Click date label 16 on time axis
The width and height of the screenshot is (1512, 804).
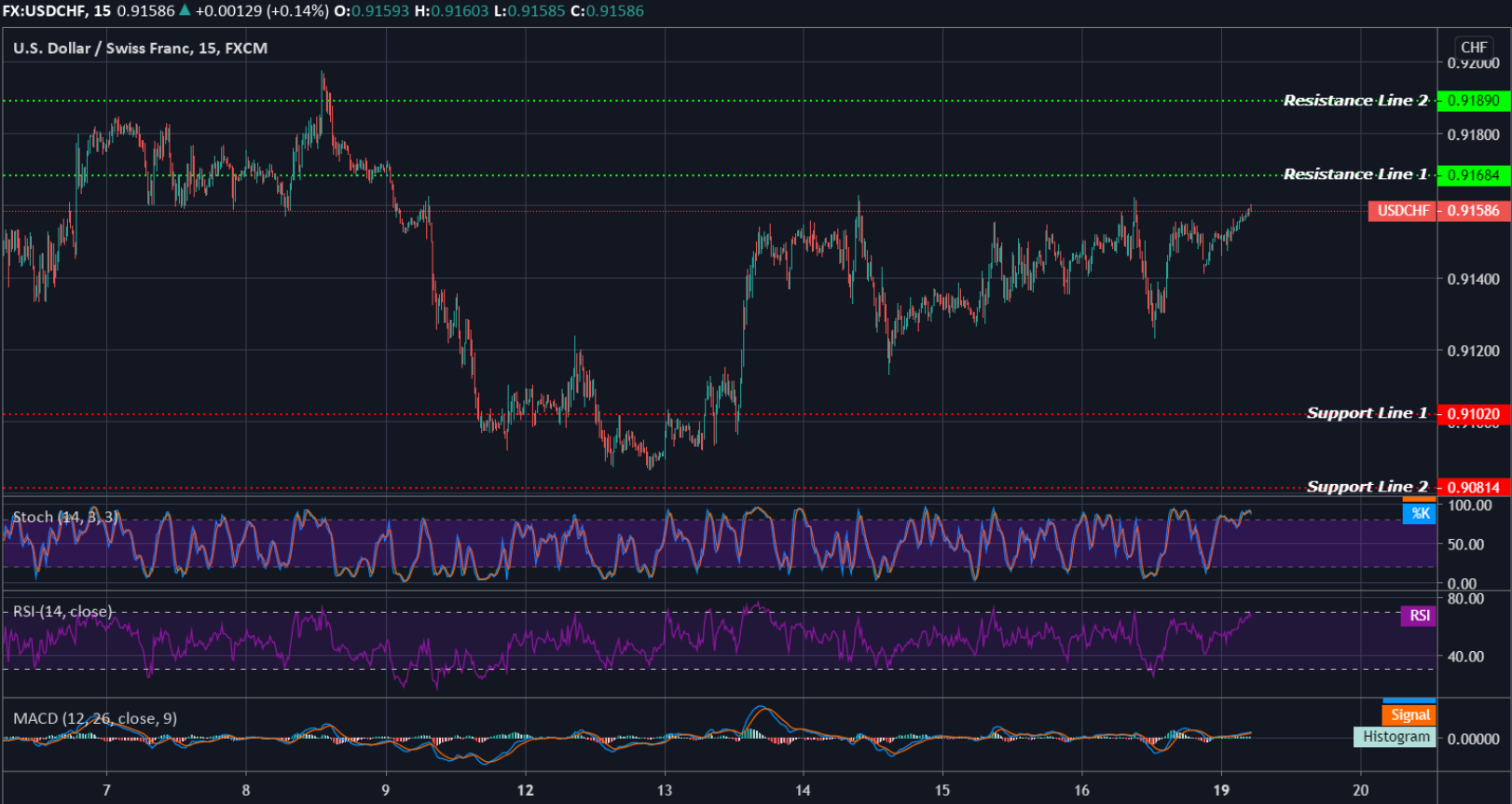pyautogui.click(x=1081, y=790)
